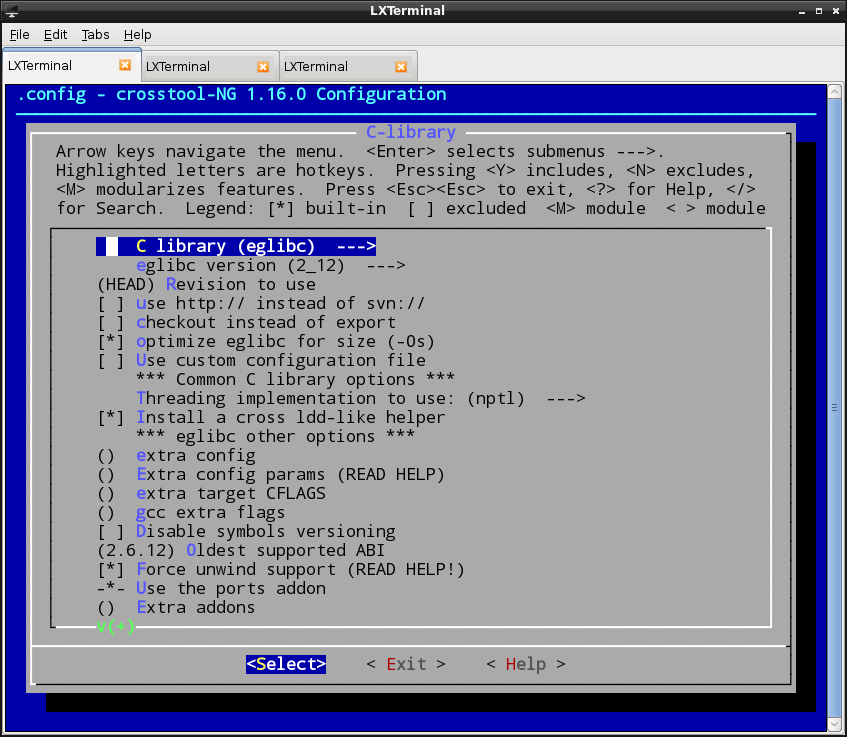Viewport: 847px width, 737px height.
Task: Edit '(2.6.12) Oldest supported ABI' value
Action: 241,550
